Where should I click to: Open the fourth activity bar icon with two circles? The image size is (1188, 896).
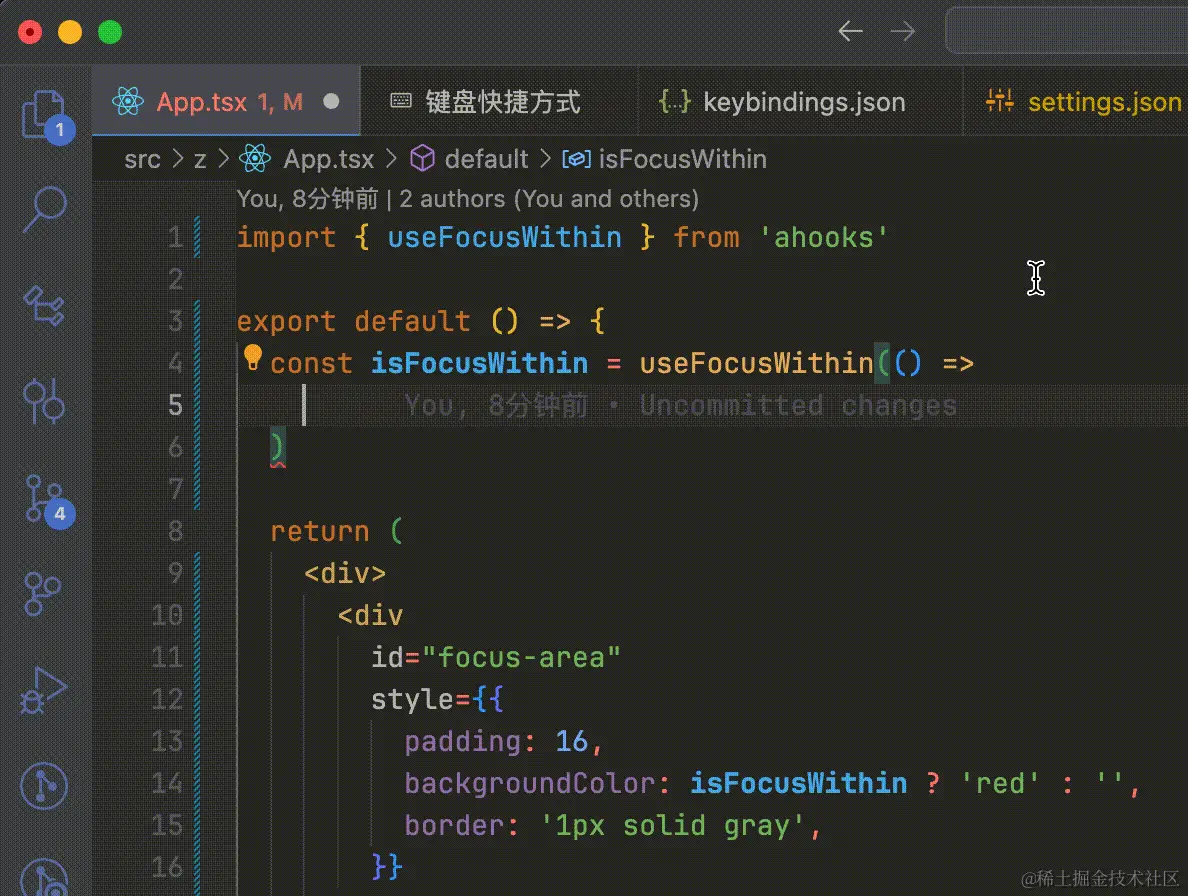tap(44, 401)
